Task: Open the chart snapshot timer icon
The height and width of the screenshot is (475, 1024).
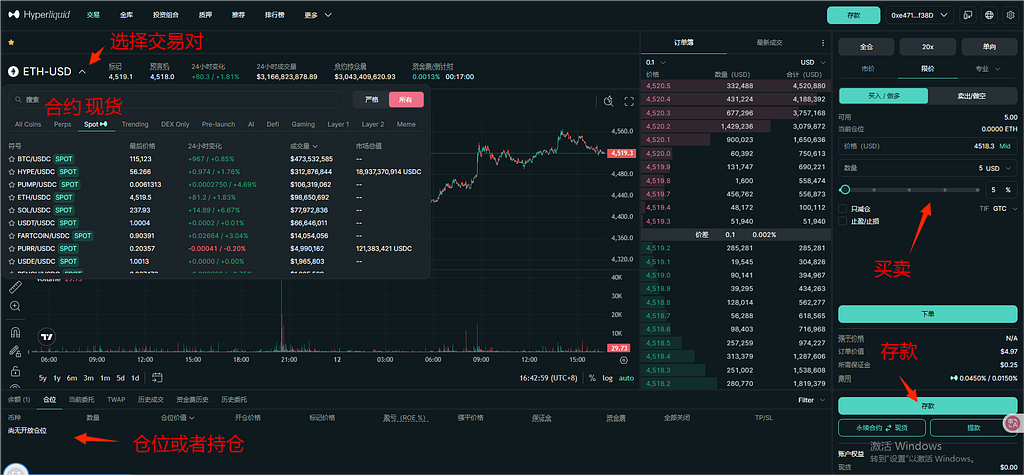Action: pos(608,102)
